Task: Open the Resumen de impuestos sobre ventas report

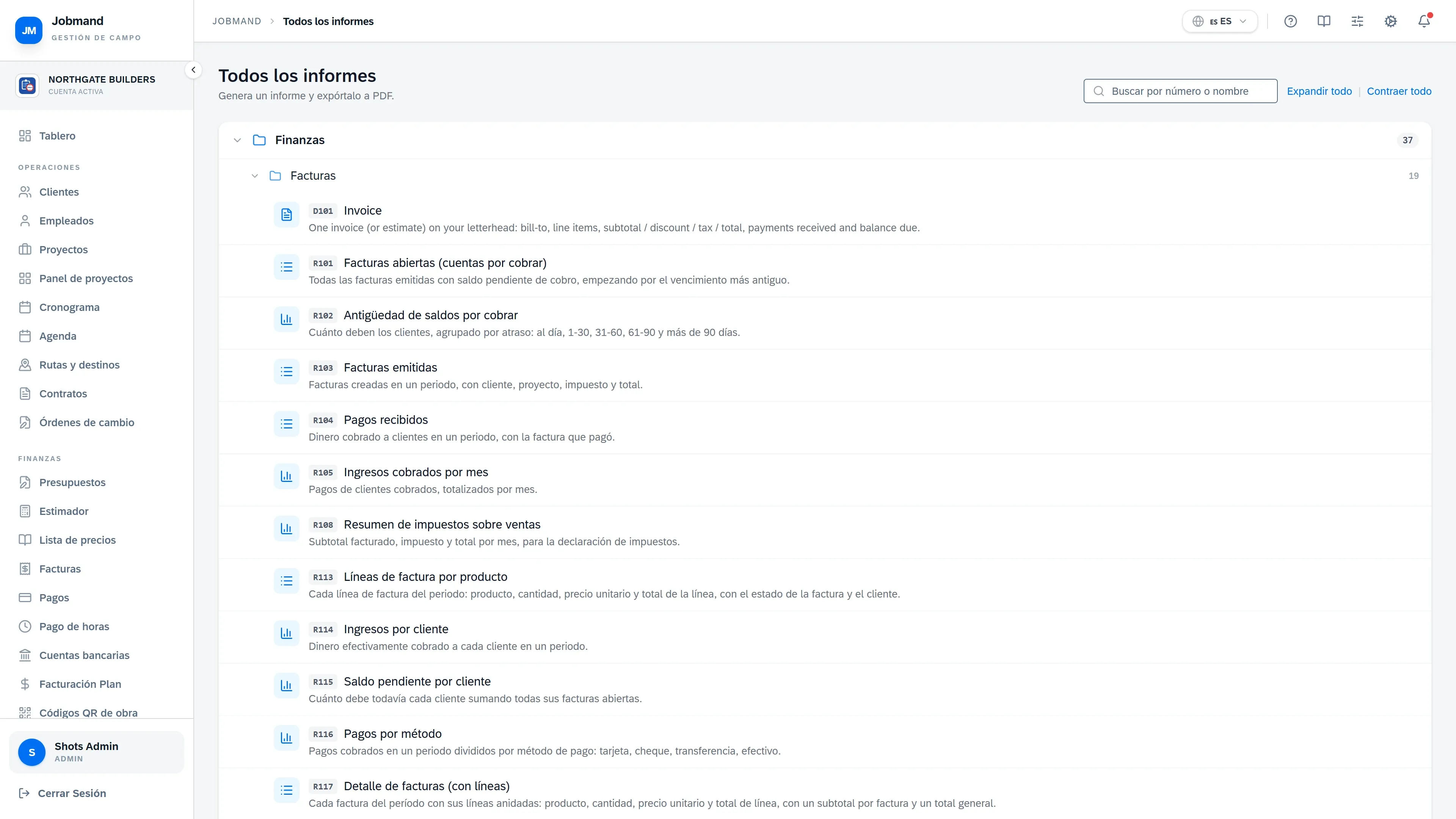Action: pyautogui.click(x=442, y=524)
